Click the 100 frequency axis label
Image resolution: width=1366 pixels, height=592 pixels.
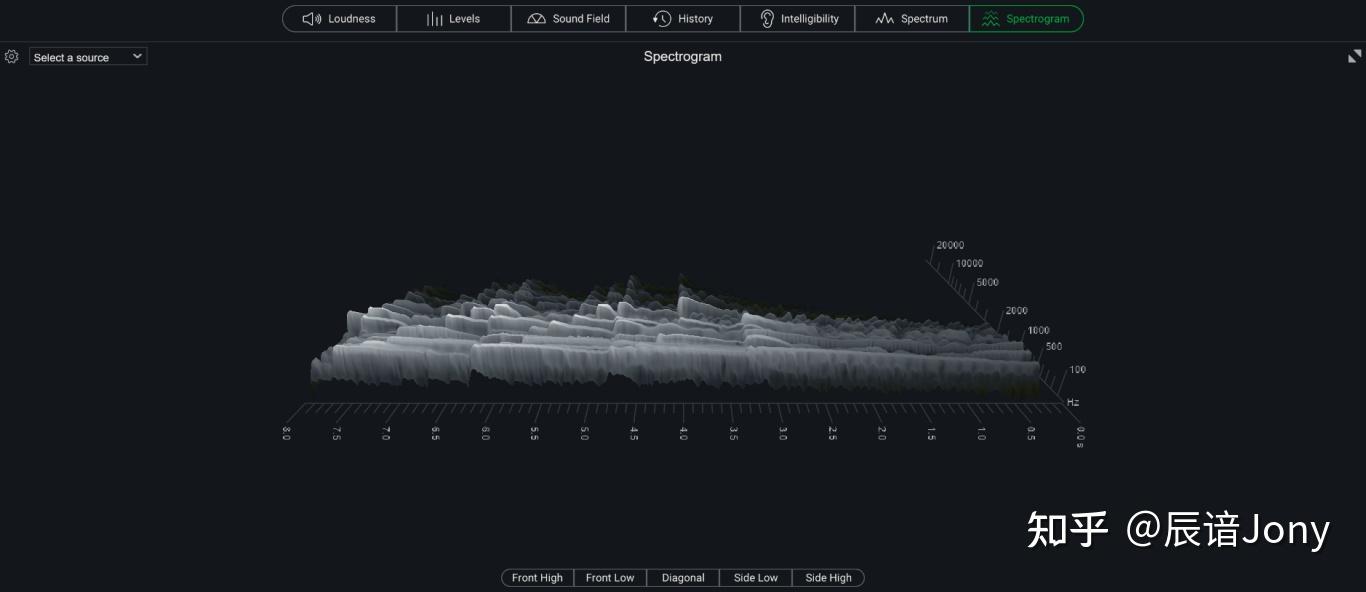click(1078, 370)
